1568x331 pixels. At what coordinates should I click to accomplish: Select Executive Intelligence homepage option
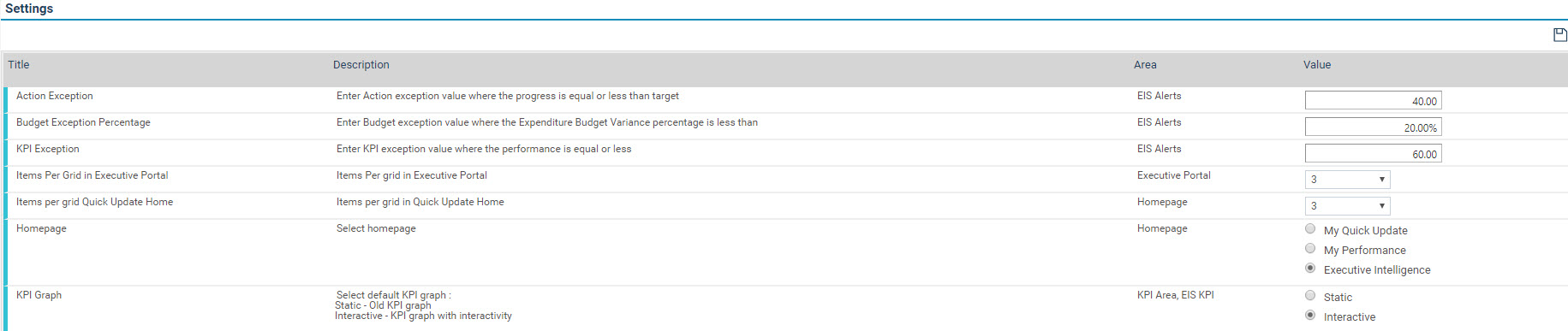[1310, 268]
